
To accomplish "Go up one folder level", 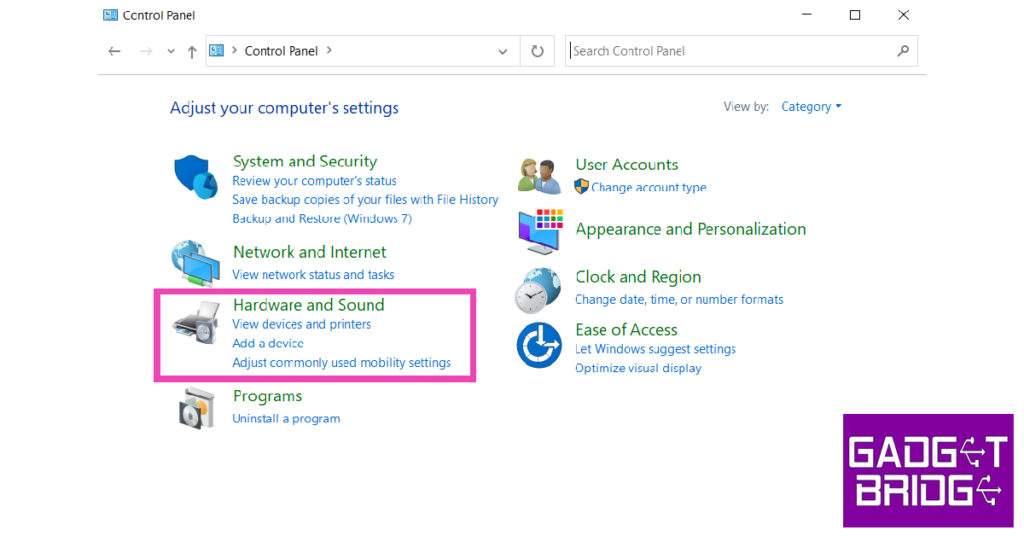I will pyautogui.click(x=192, y=51).
